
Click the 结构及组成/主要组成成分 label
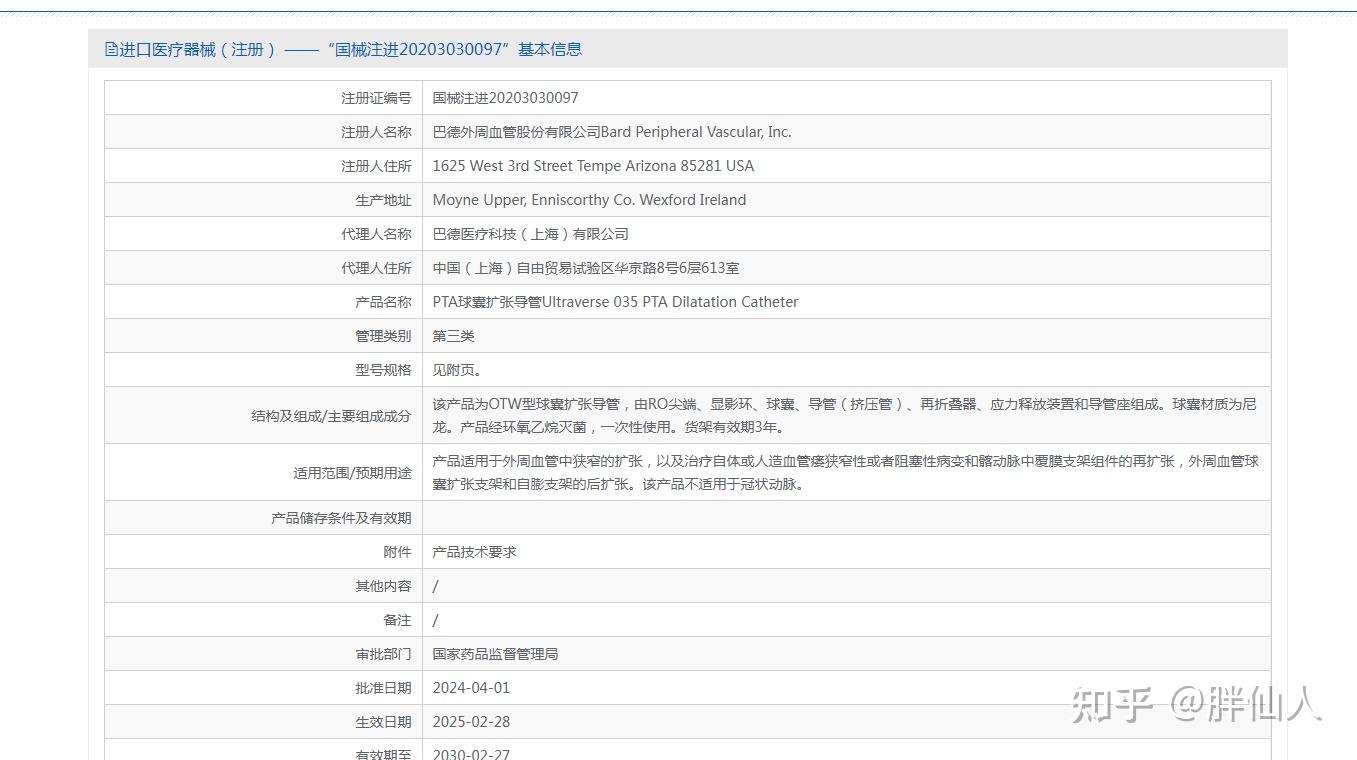[x=331, y=416]
